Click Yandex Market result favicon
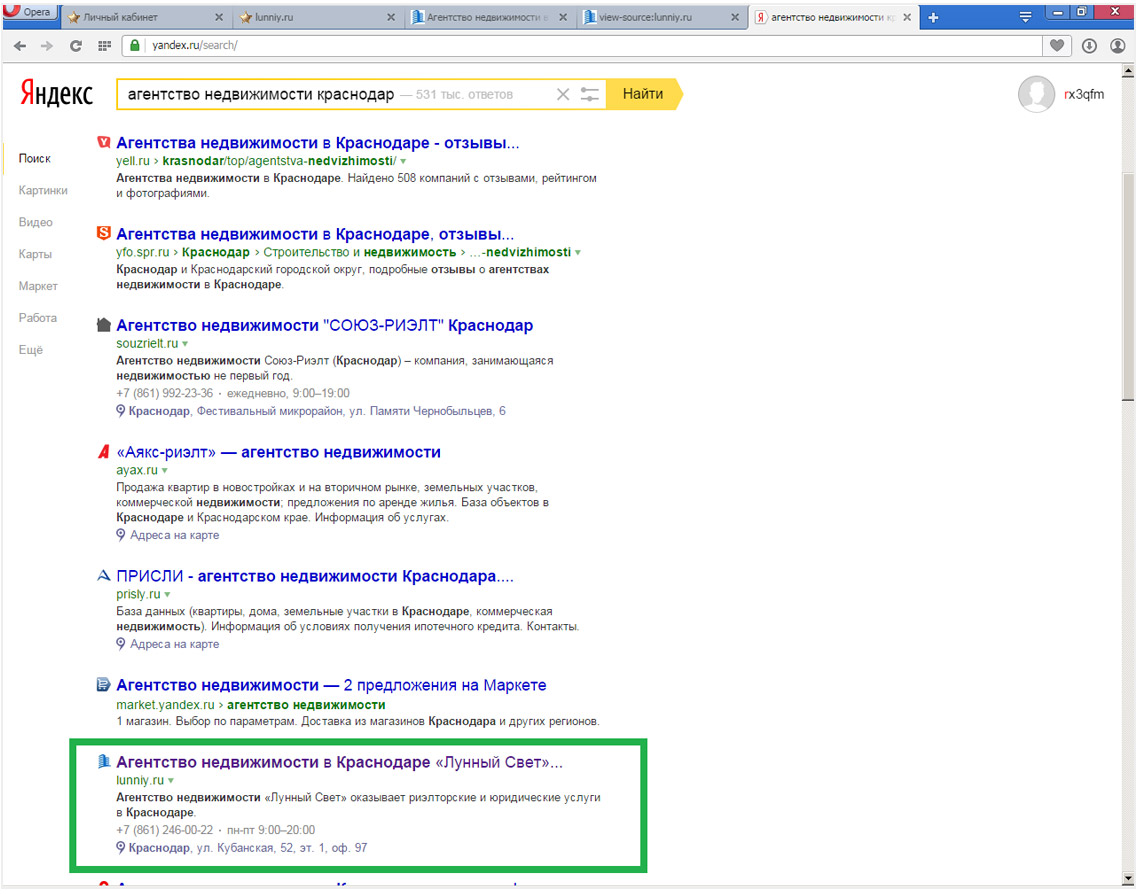 point(104,684)
